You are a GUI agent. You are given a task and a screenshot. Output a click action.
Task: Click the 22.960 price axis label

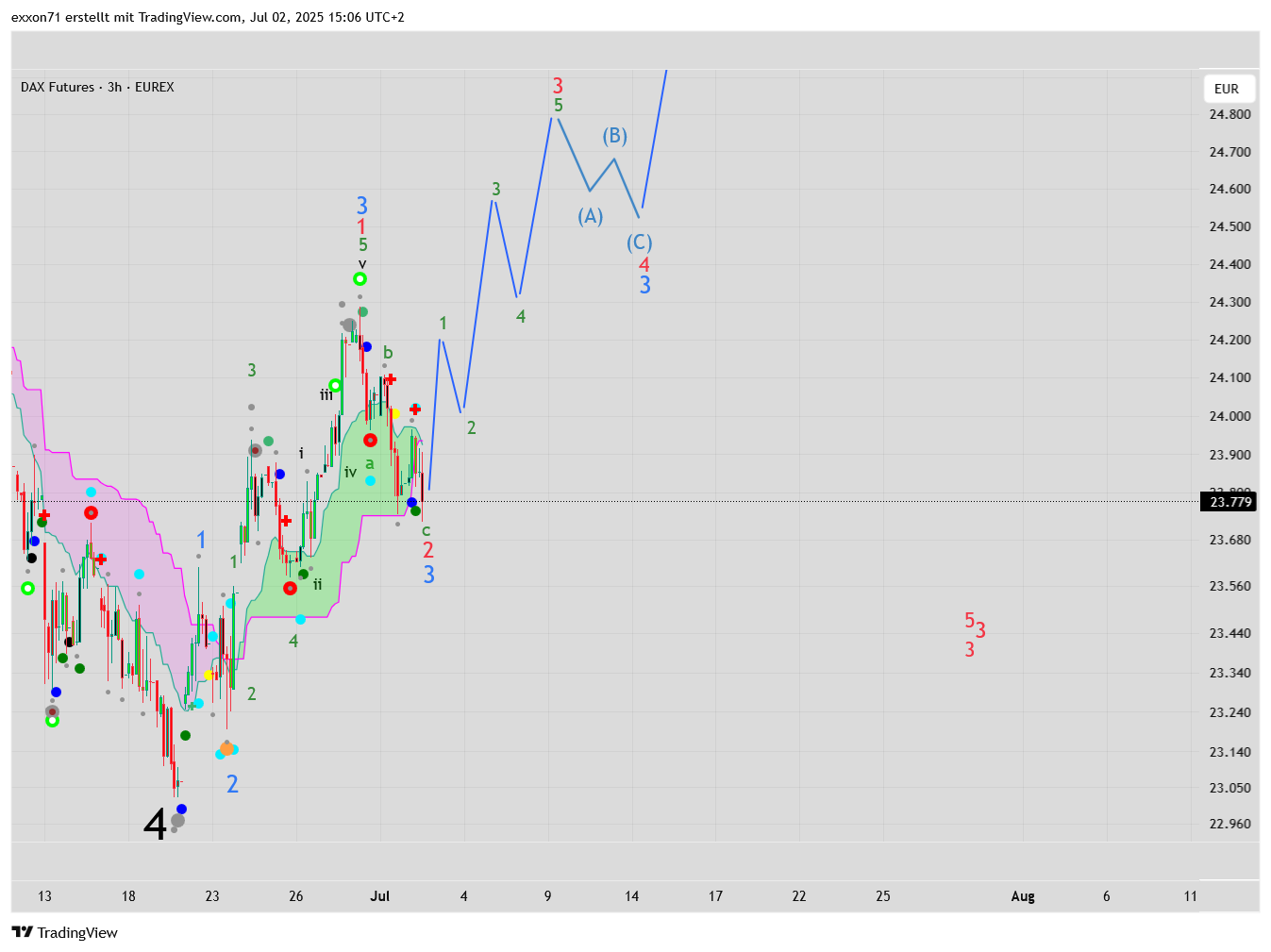click(x=1230, y=824)
